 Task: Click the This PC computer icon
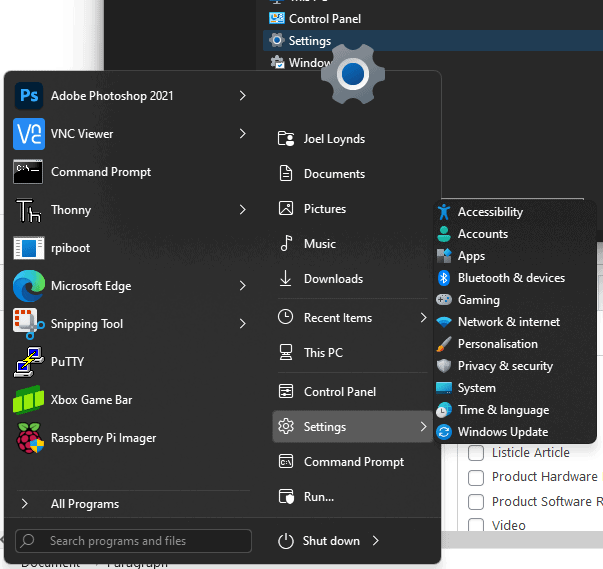(286, 353)
